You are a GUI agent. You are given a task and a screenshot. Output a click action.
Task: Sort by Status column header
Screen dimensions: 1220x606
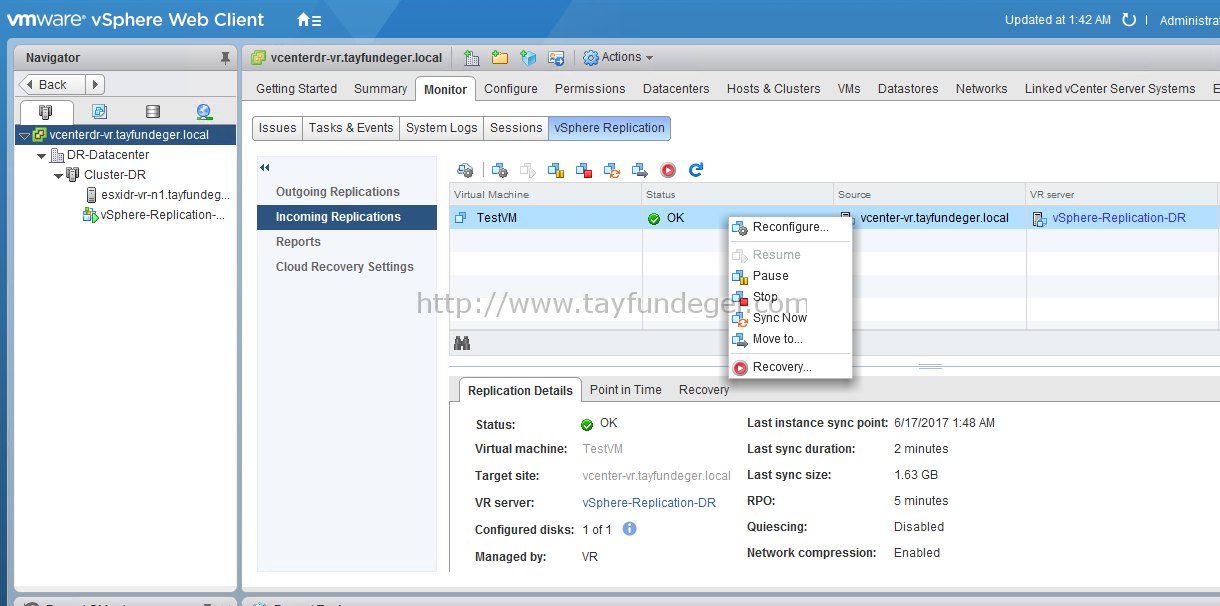(x=737, y=195)
